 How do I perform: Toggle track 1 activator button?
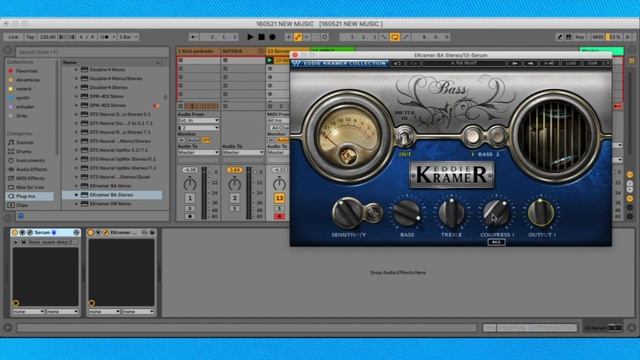pyautogui.click(x=190, y=198)
